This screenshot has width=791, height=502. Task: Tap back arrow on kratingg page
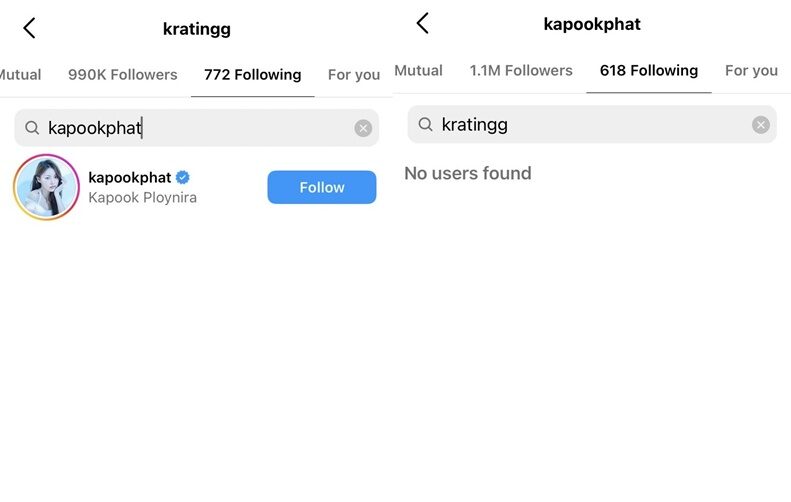29,28
